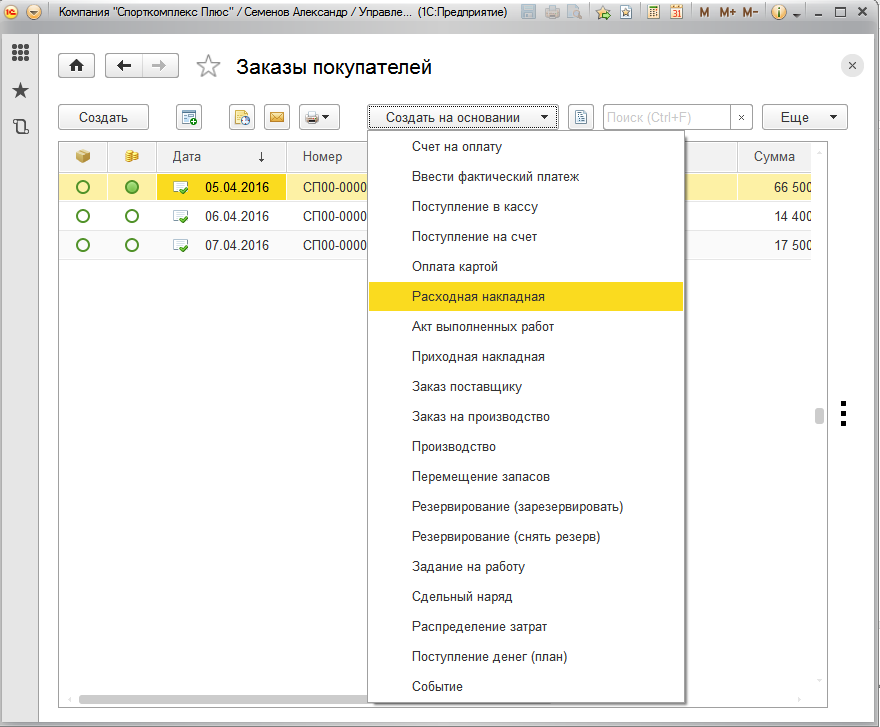The height and width of the screenshot is (727, 880).
Task: Click the Создать button
Action: 103,117
